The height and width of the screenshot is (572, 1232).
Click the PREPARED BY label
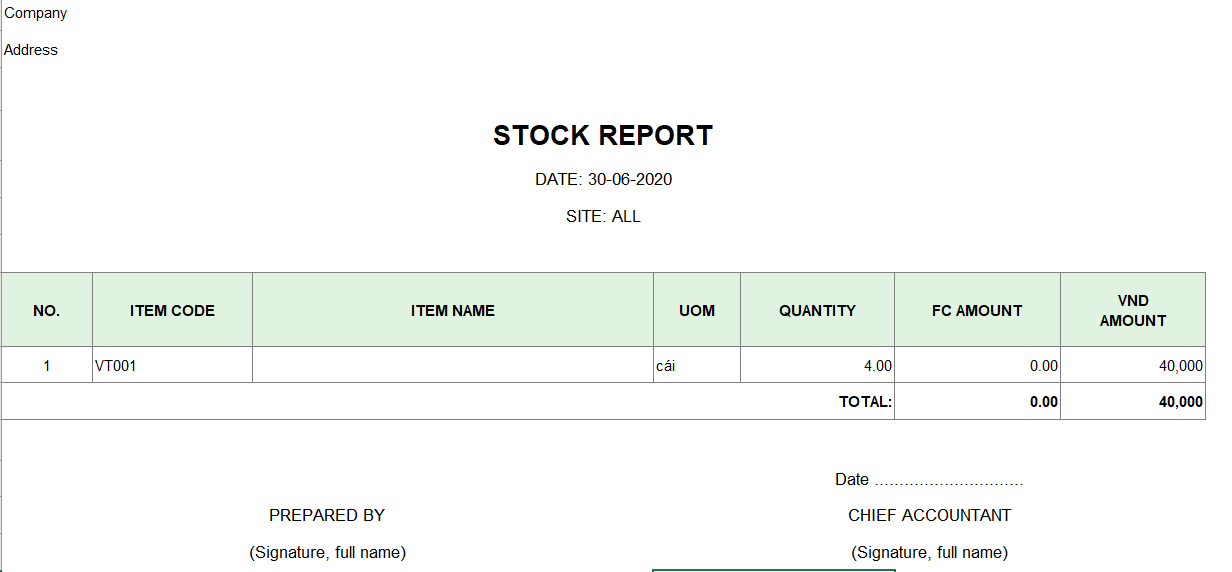pyautogui.click(x=327, y=516)
